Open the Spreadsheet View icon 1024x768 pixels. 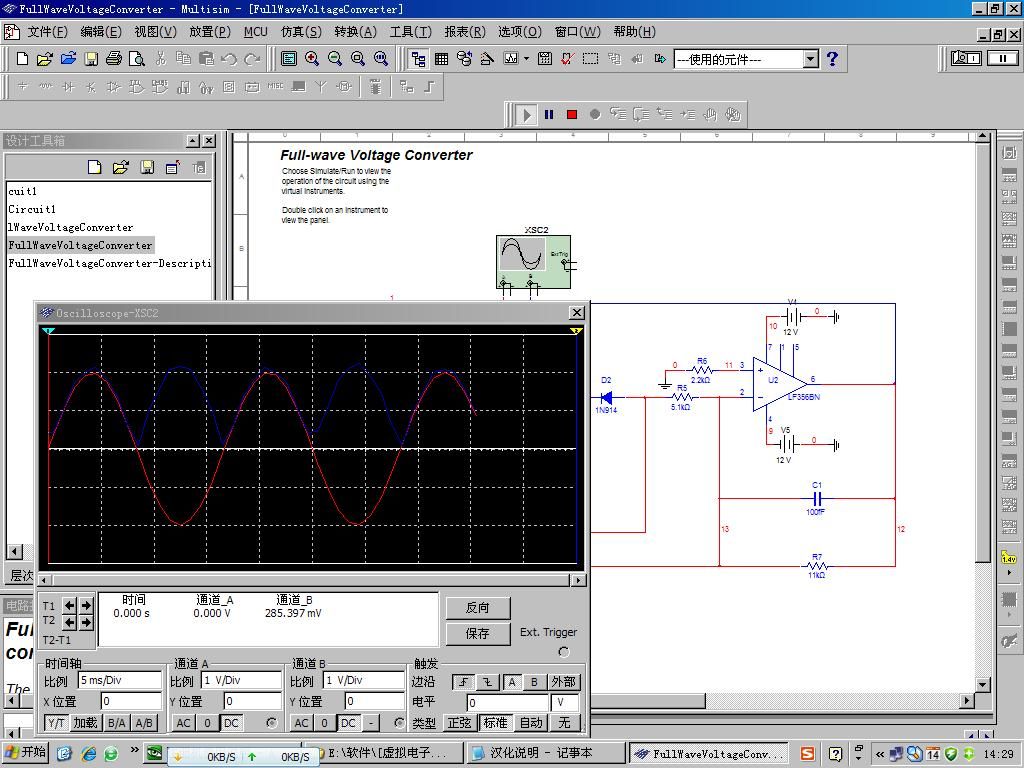click(x=441, y=59)
